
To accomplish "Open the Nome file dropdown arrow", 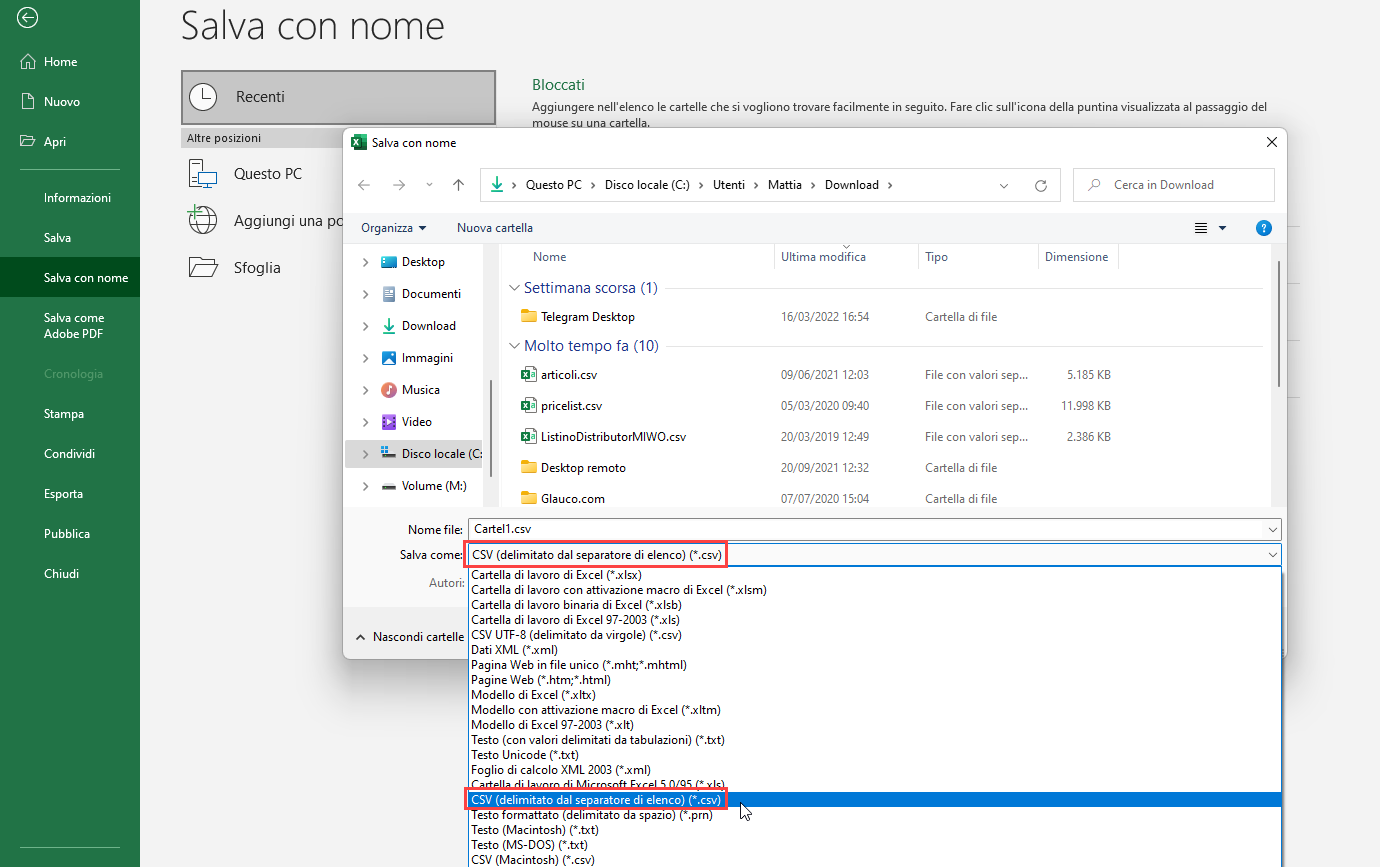I will tap(1272, 529).
